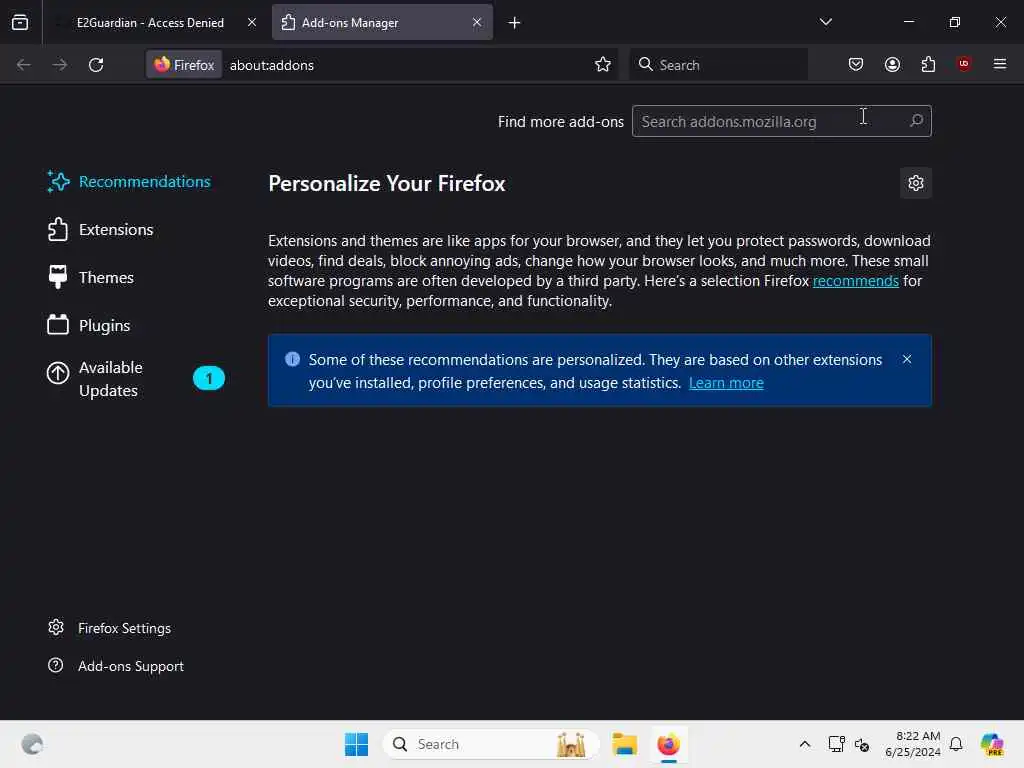Go back one page
This screenshot has width=1024, height=768.
(x=24, y=65)
